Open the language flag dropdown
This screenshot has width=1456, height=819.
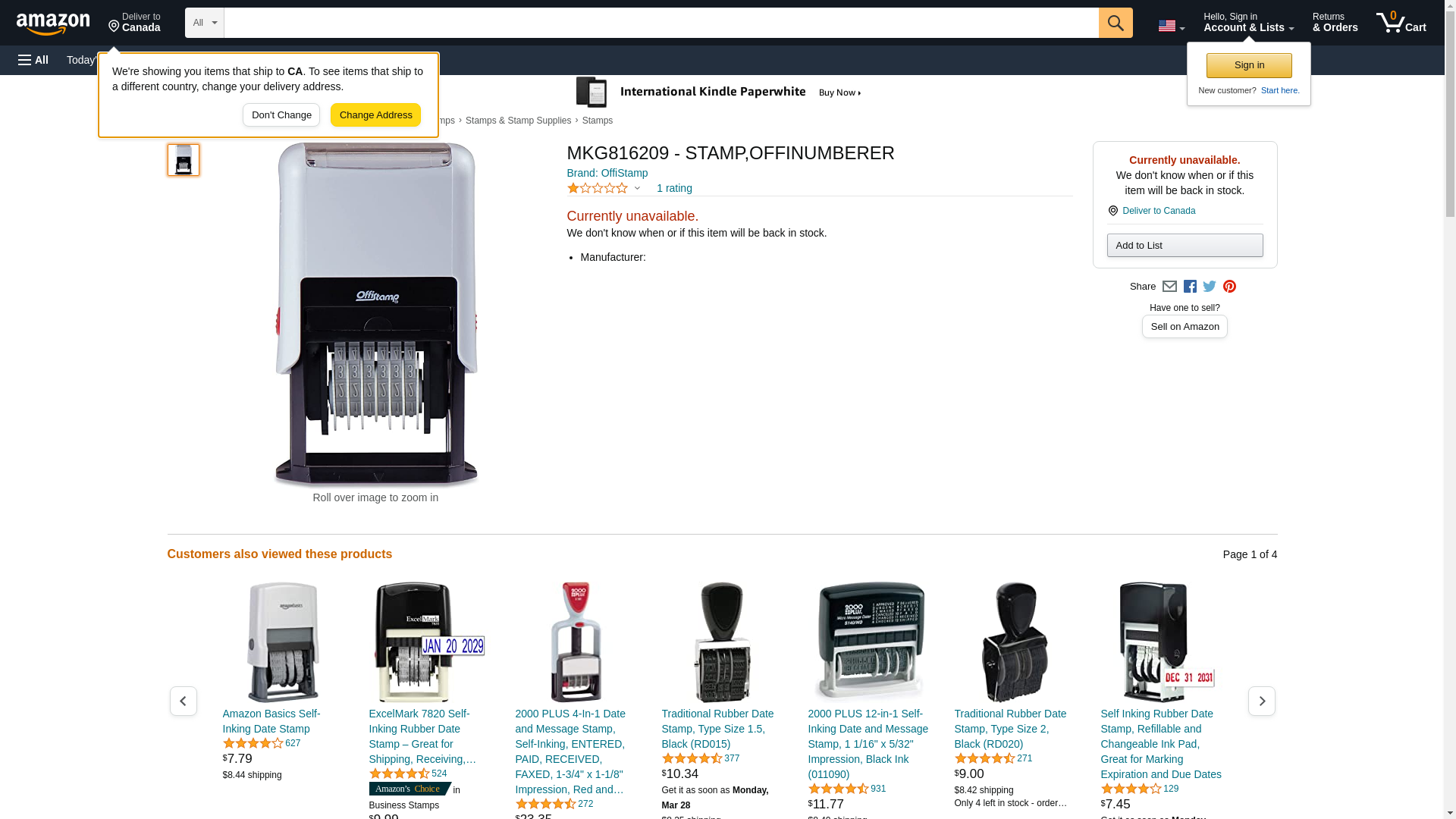(1171, 26)
